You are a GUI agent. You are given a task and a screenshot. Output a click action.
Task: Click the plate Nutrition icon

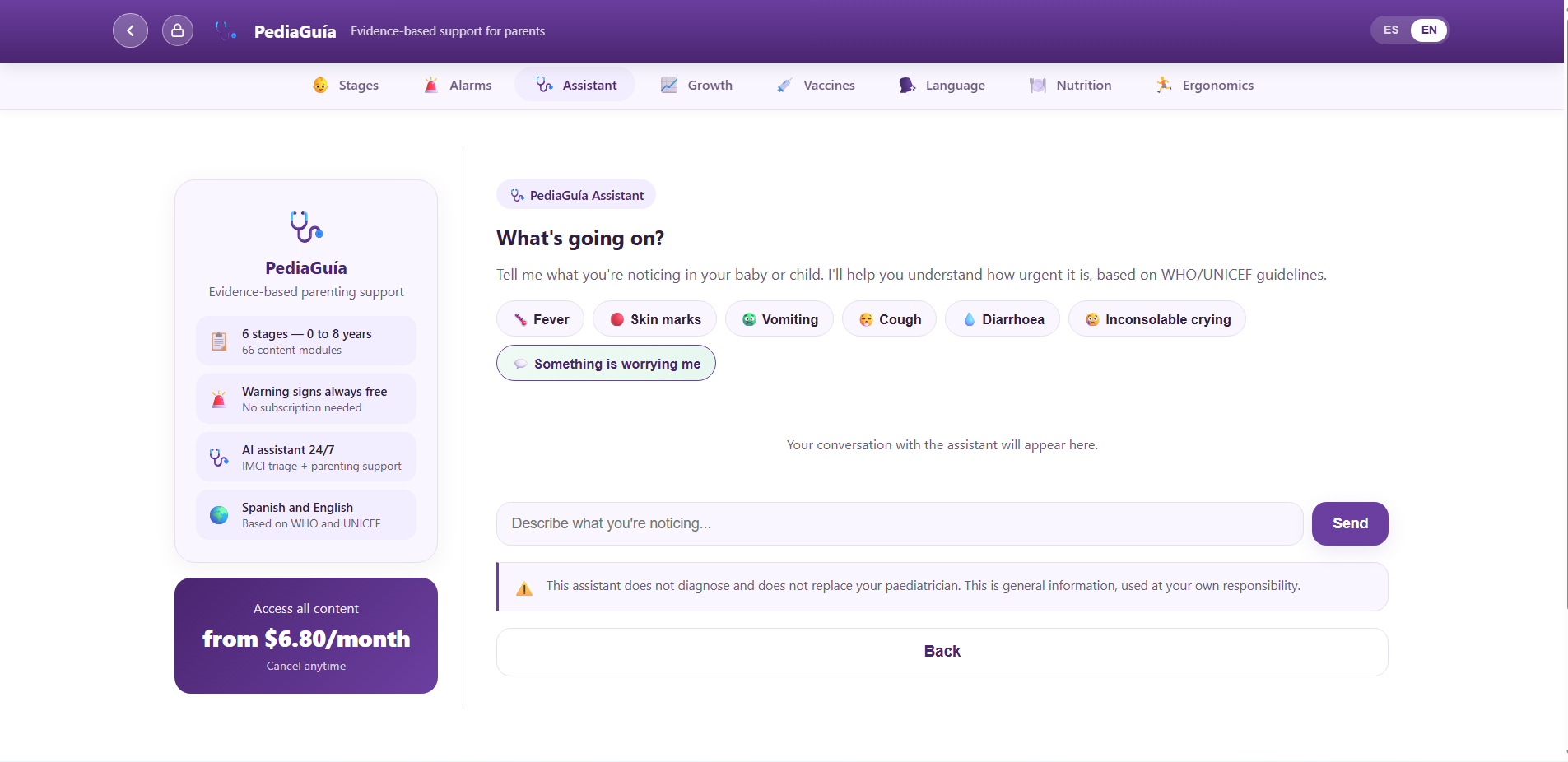pyautogui.click(x=1038, y=85)
